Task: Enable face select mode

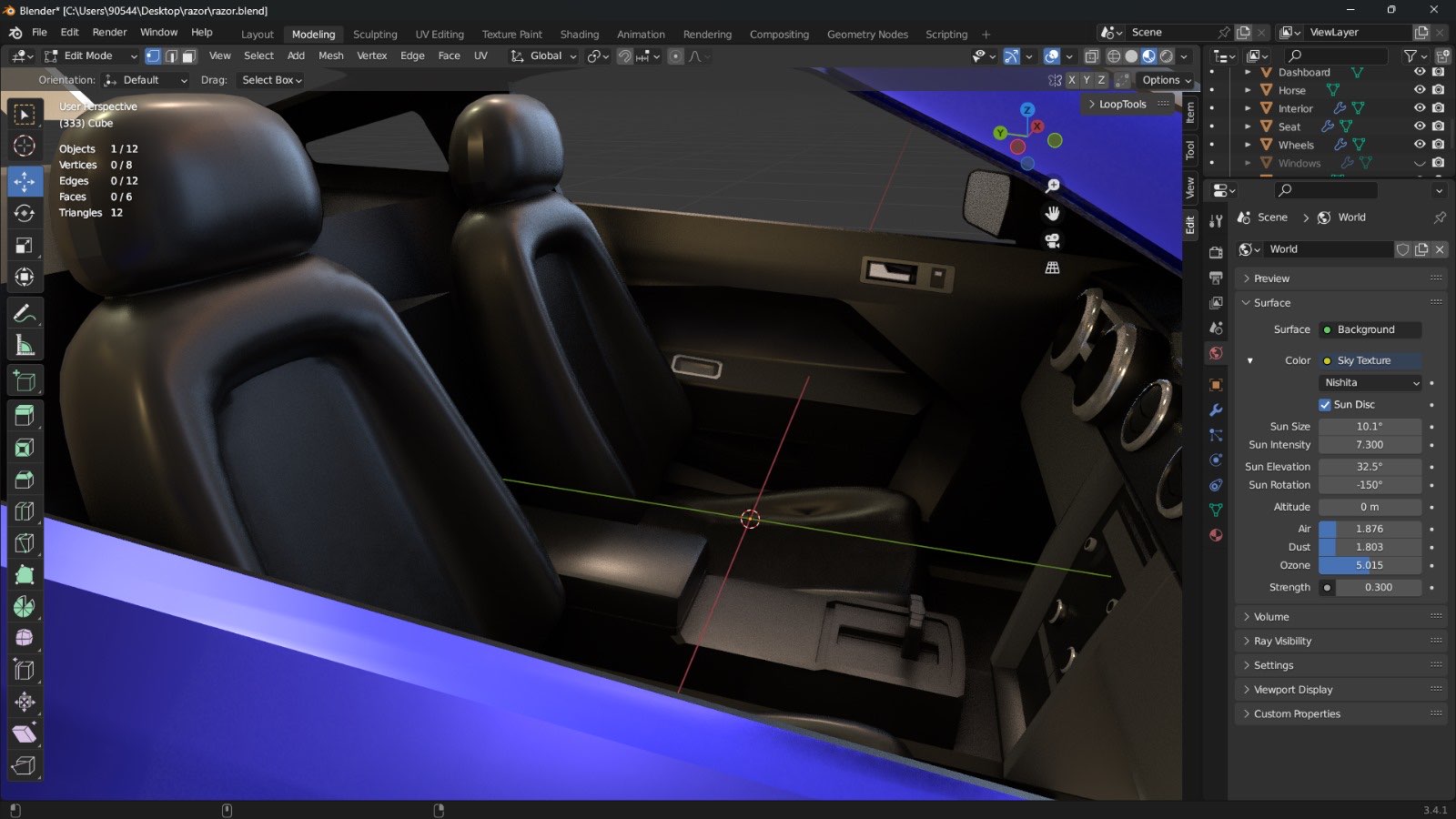Action: (x=188, y=56)
